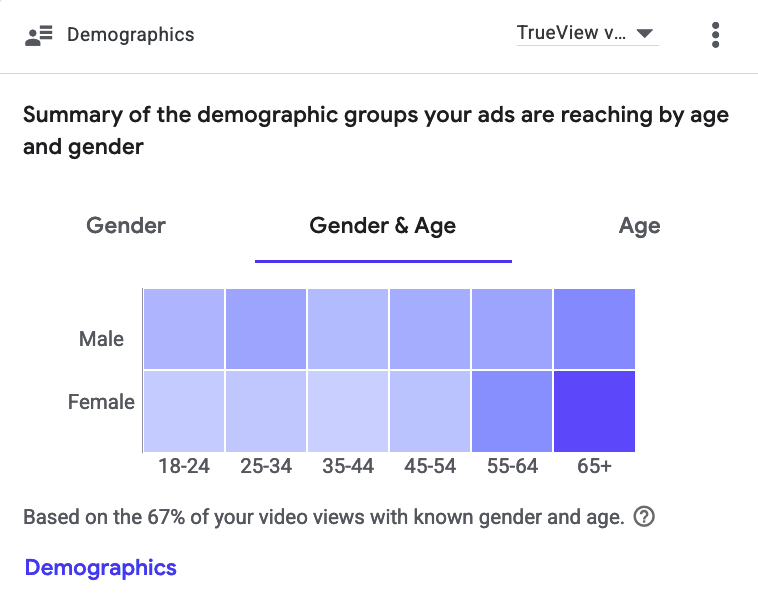This screenshot has height=600, width=758.
Task: Select the Female 18-24 heatmap cell
Action: 184,411
